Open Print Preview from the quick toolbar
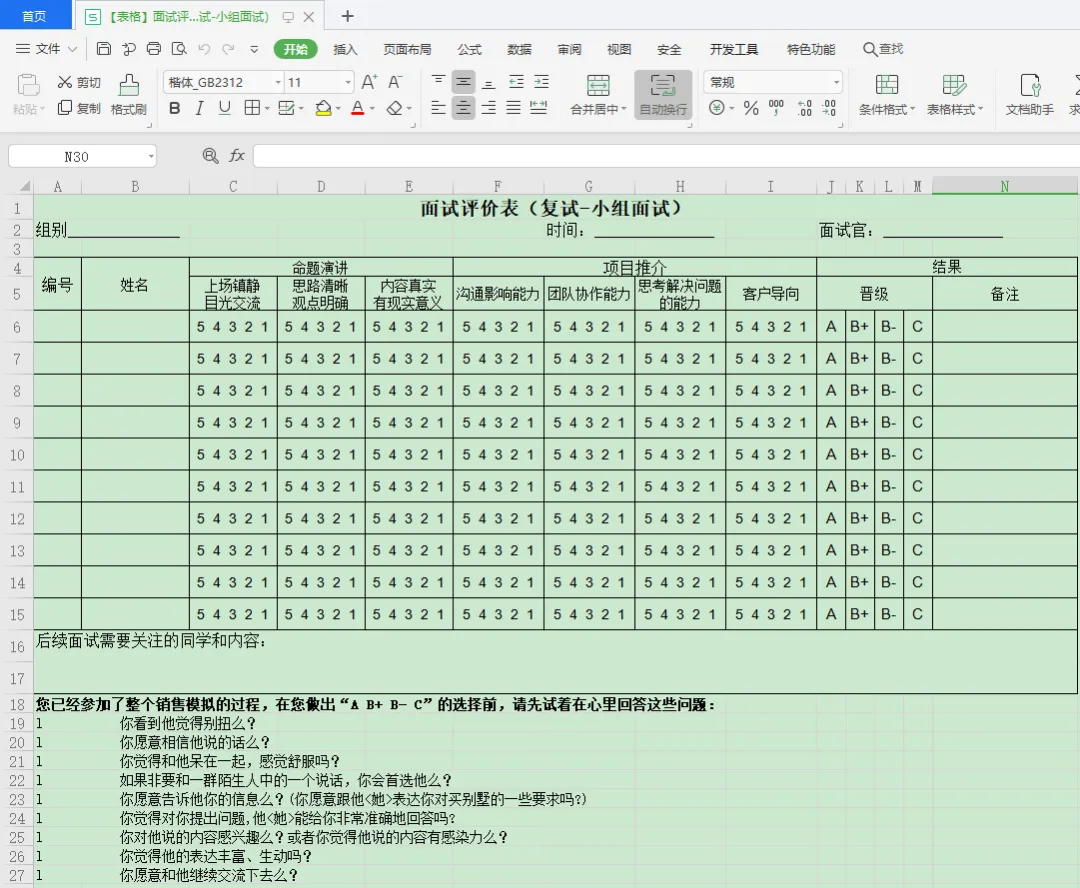The width and height of the screenshot is (1080, 888). (179, 49)
